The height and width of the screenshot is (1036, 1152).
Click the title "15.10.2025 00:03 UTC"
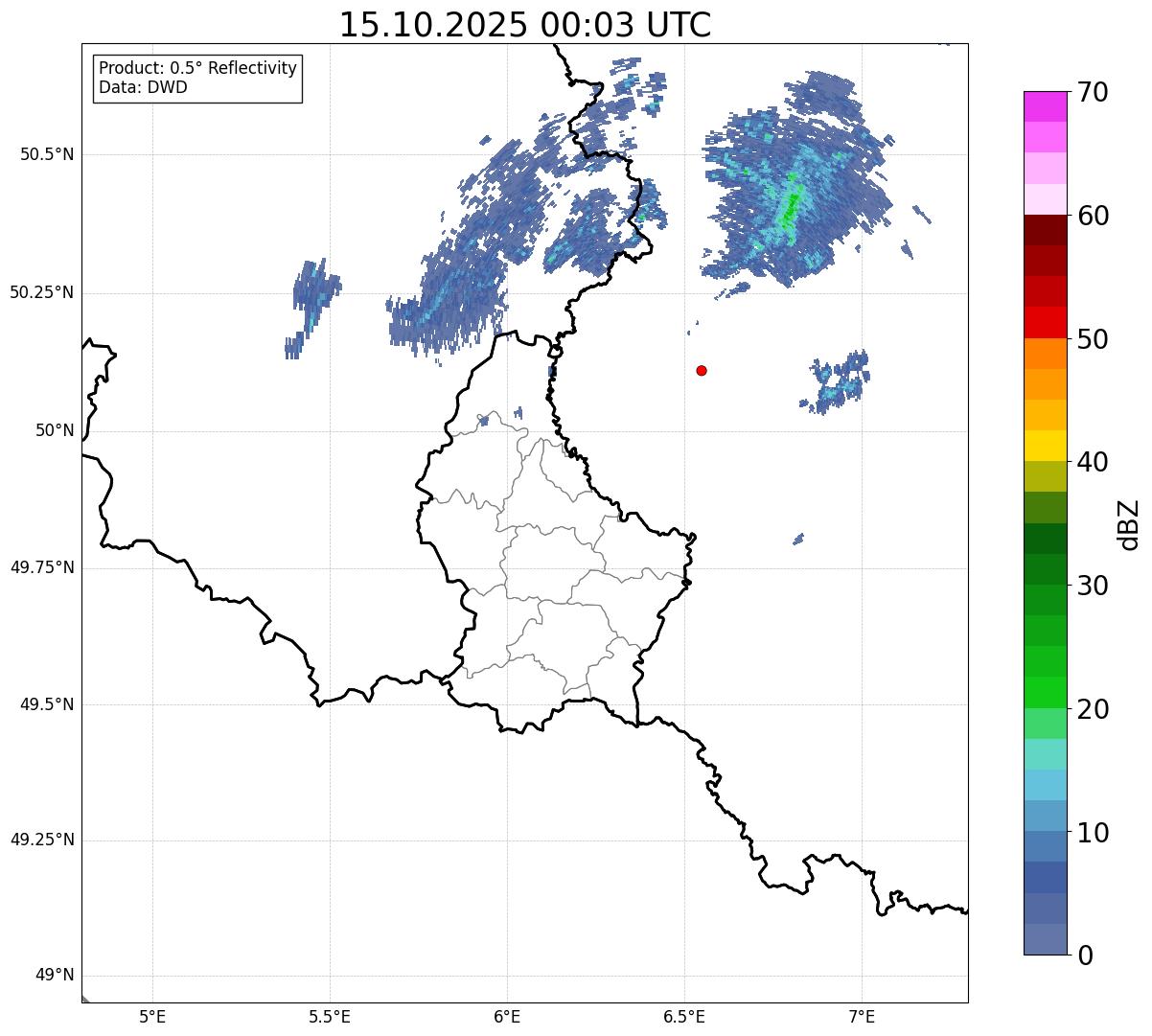525,25
